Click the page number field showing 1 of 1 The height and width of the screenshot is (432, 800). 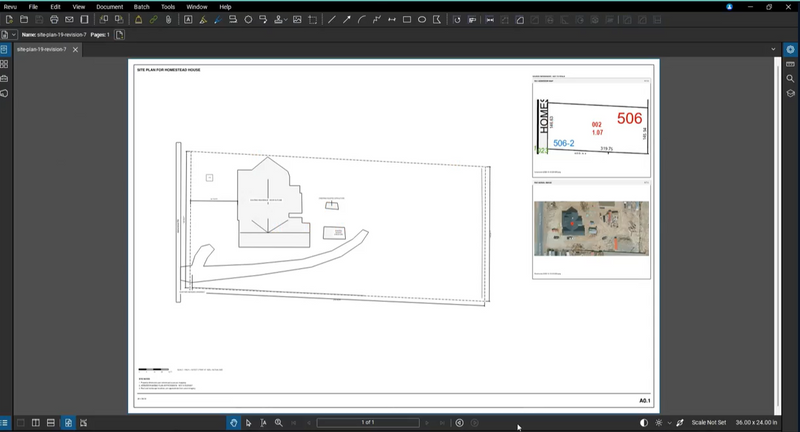(x=368, y=423)
